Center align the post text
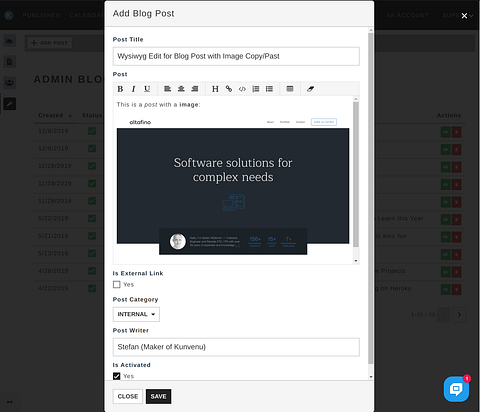Screen dimensions: 480x412 (x=181, y=89)
